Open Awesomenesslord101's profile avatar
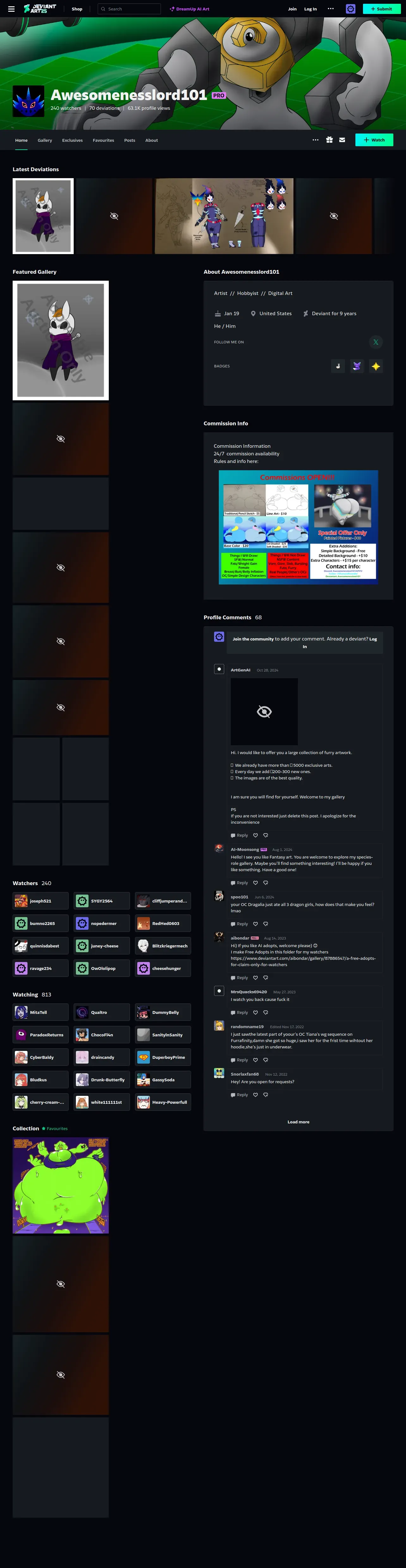 click(28, 101)
